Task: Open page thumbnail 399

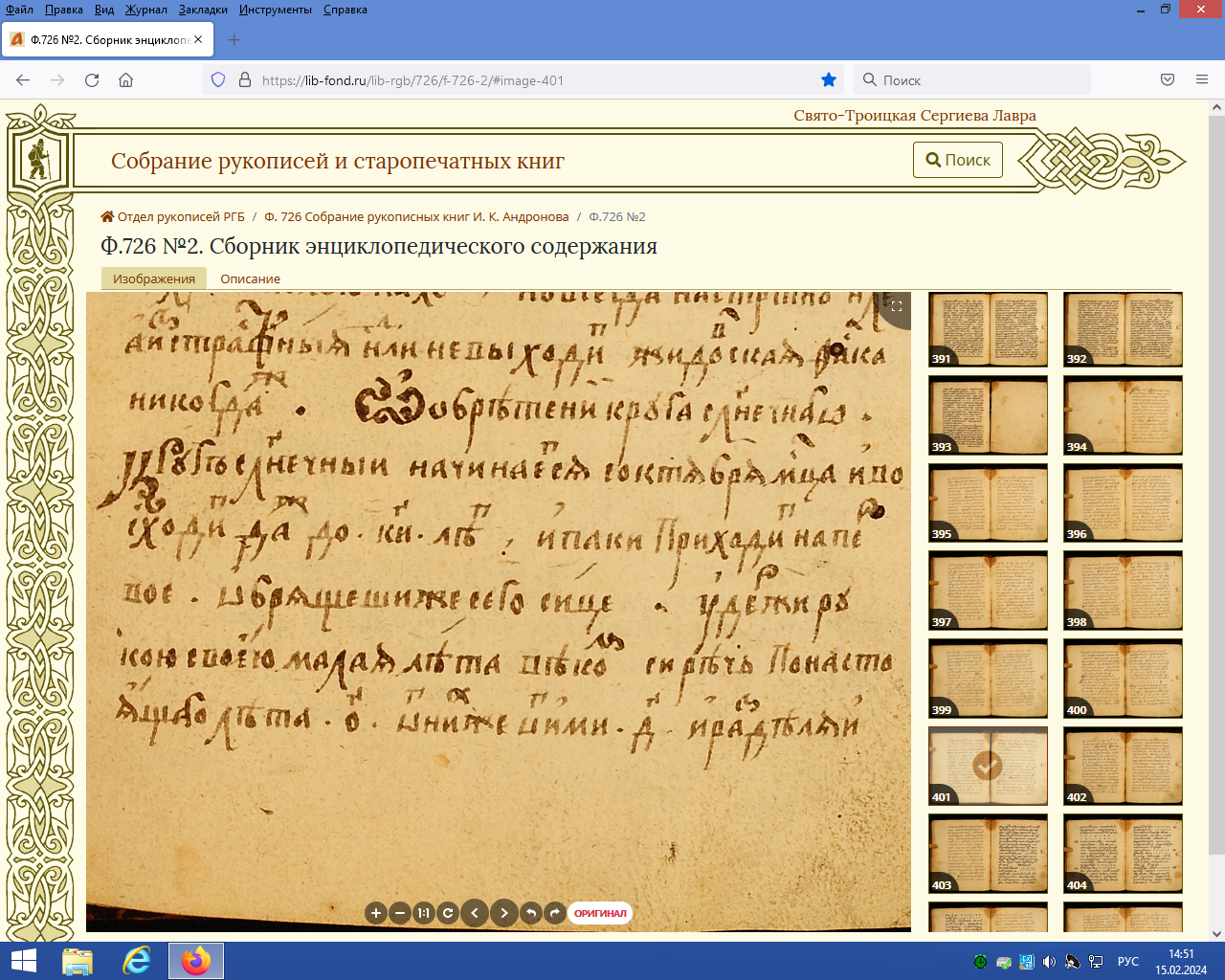Action: [x=988, y=679]
